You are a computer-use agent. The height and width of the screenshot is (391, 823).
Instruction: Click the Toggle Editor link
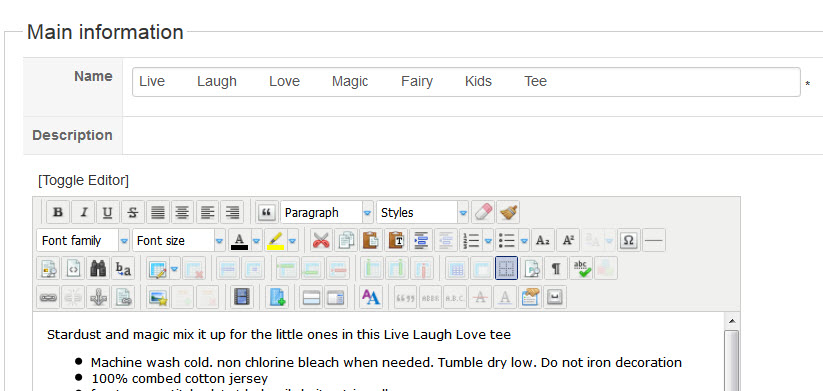83,181
